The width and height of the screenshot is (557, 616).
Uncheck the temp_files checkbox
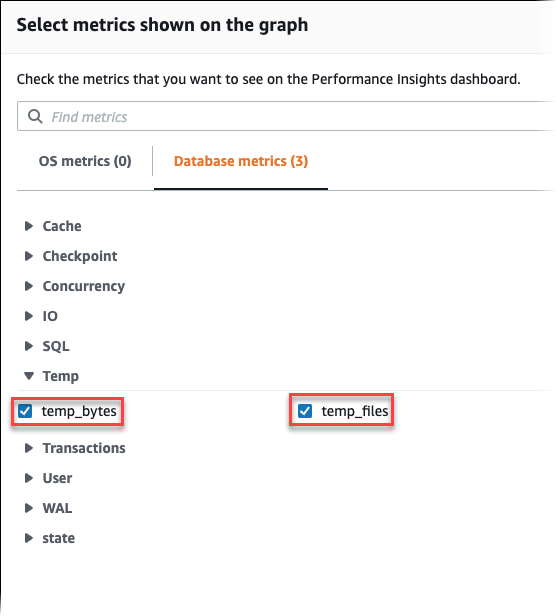(x=305, y=411)
